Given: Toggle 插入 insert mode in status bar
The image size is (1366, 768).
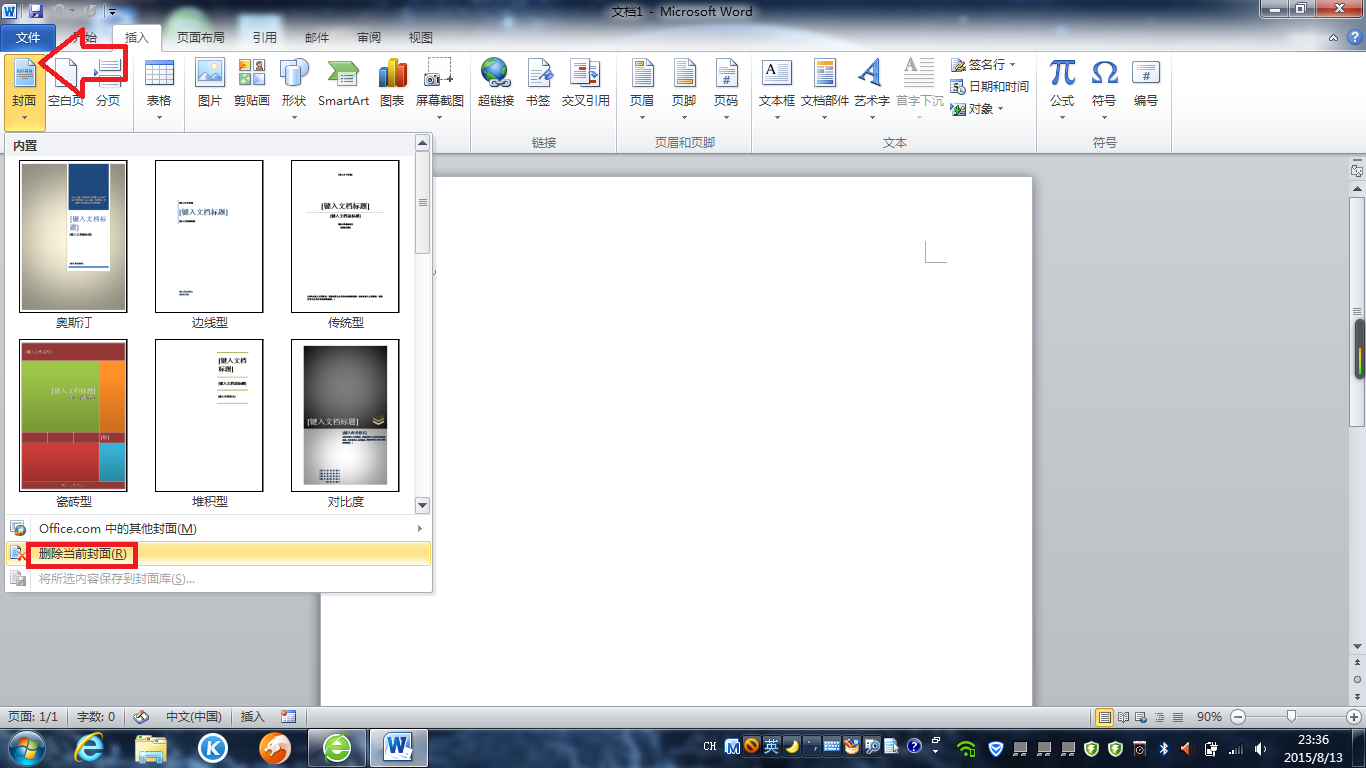Looking at the screenshot, I should click(253, 717).
